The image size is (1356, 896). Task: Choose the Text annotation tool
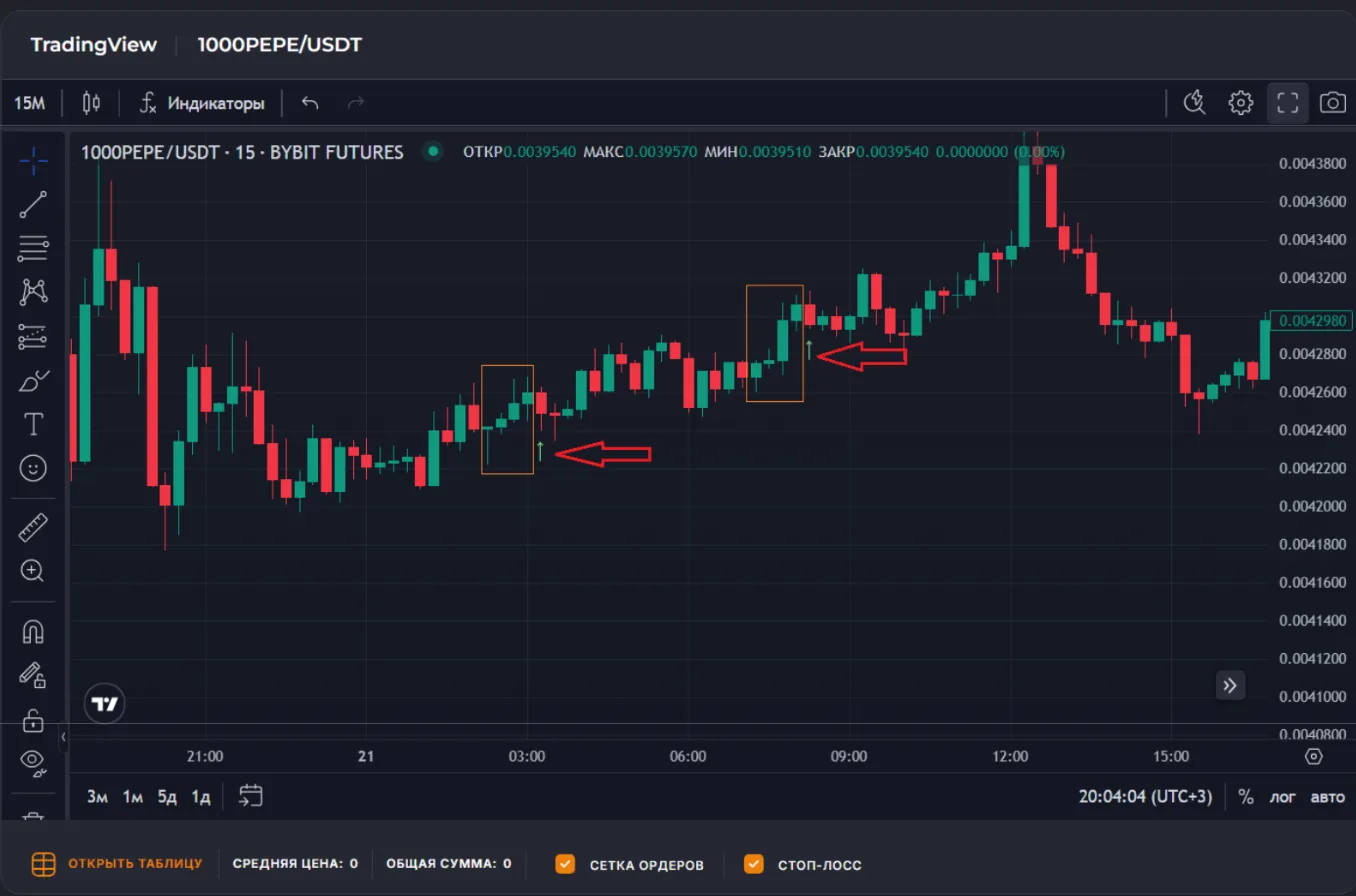coord(33,424)
